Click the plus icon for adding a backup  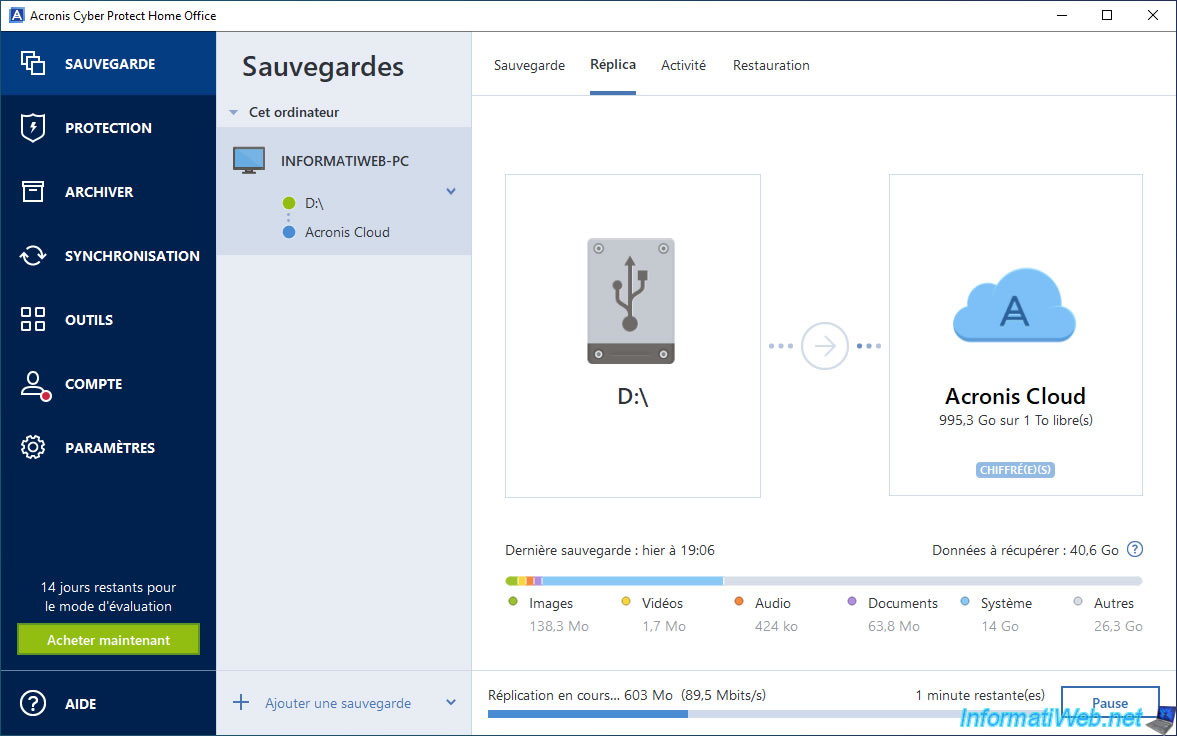241,703
